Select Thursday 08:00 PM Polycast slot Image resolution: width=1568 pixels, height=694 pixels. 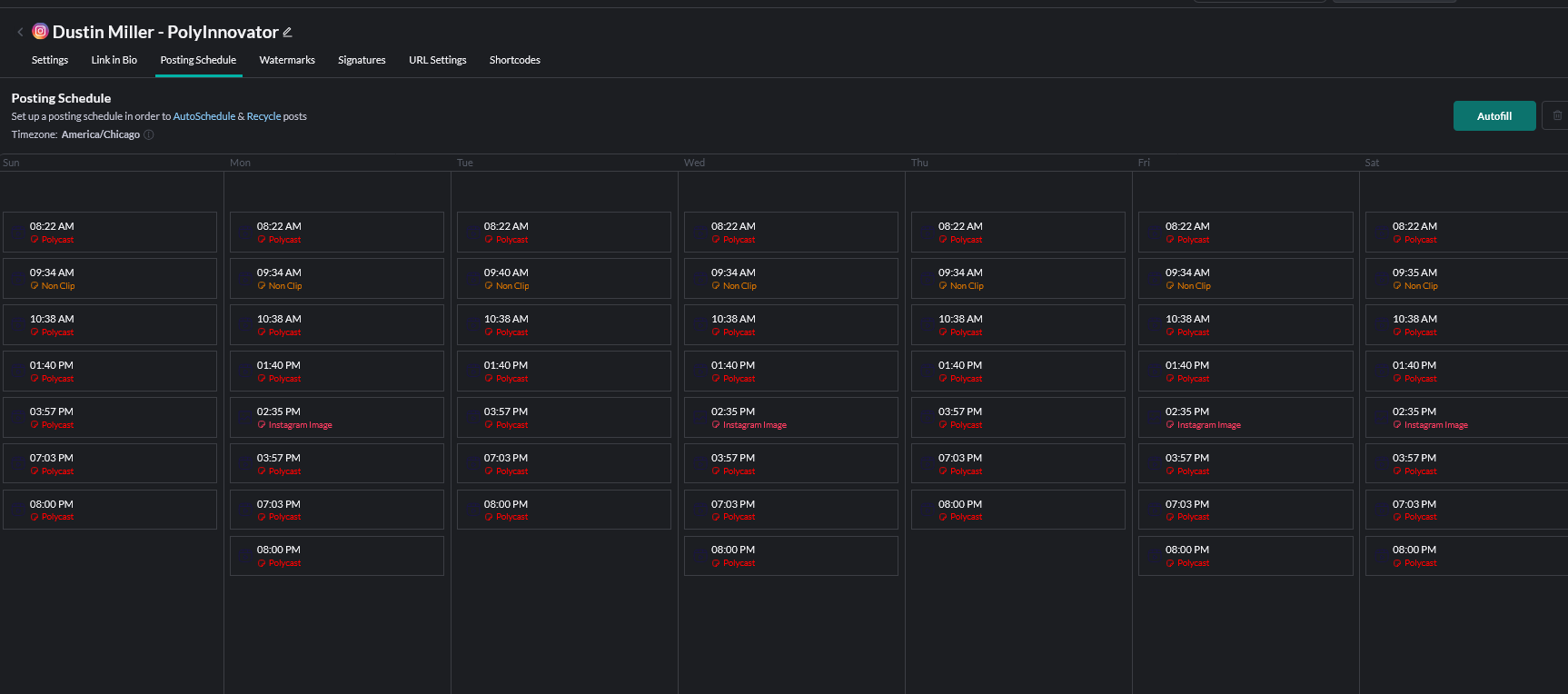click(x=1017, y=510)
